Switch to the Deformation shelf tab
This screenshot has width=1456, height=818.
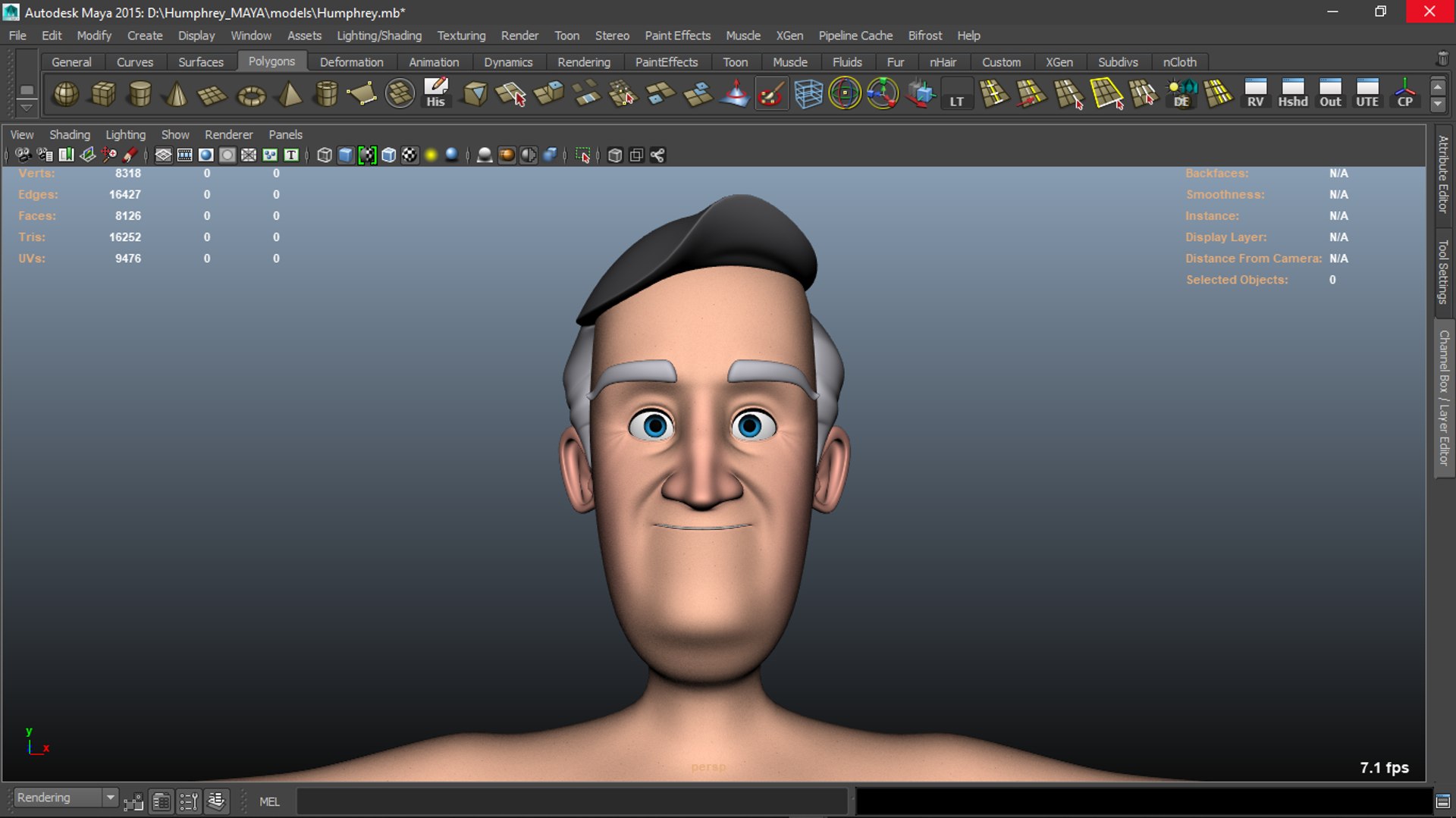351,62
